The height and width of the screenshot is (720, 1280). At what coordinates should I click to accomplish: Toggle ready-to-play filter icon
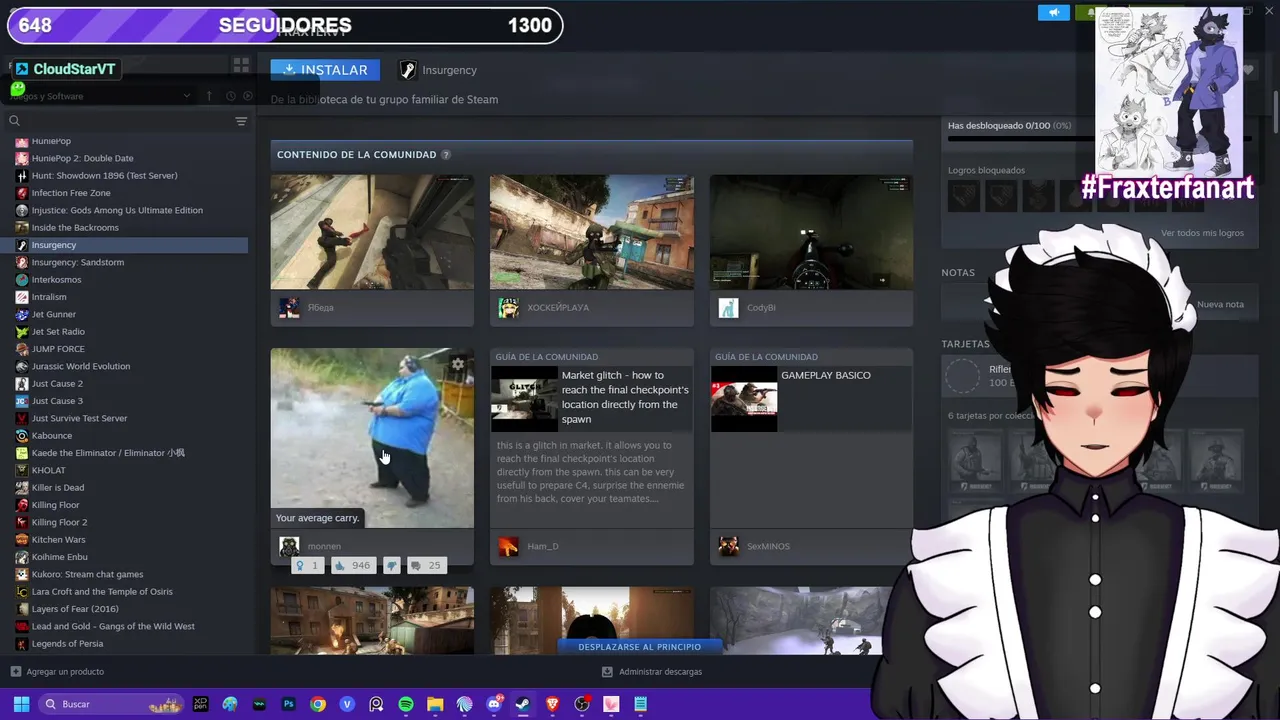[249, 96]
